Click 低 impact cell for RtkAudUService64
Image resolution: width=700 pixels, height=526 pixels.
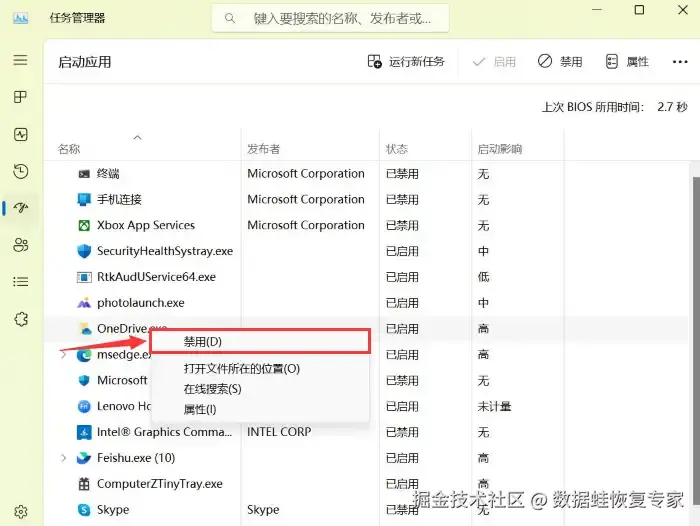pyautogui.click(x=483, y=277)
